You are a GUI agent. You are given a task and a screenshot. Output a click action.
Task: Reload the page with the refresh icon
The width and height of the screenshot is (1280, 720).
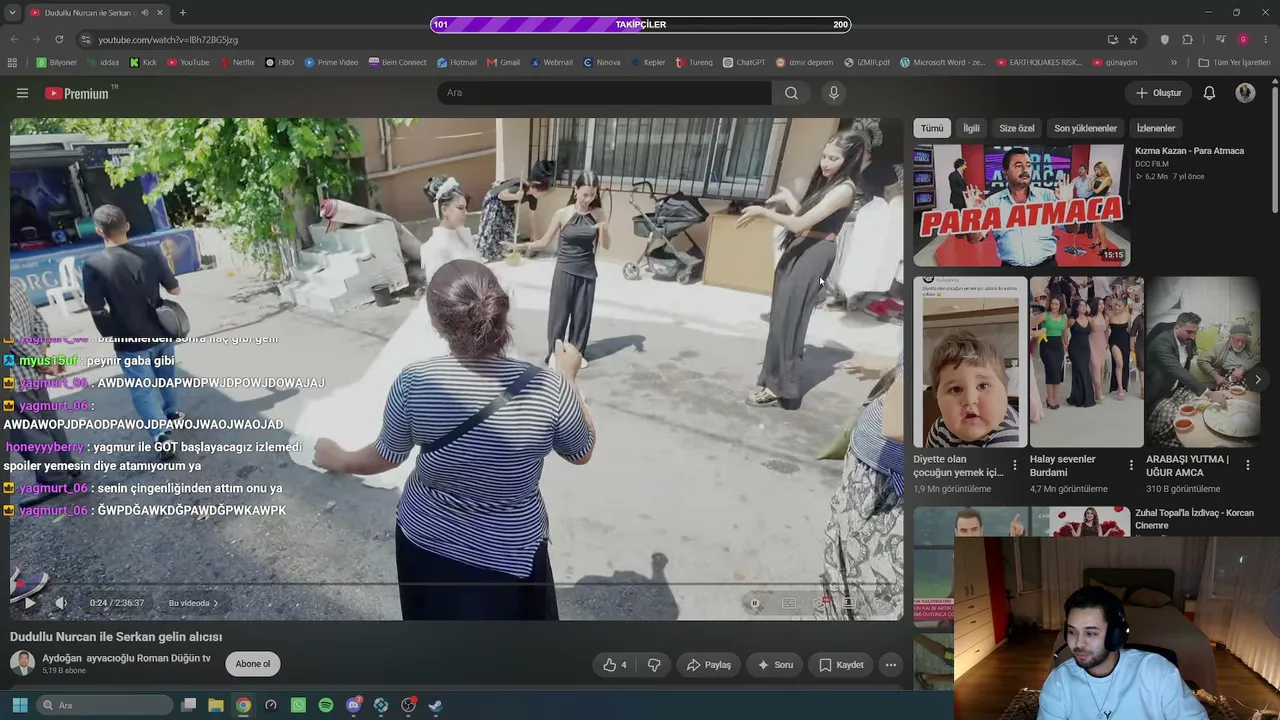tap(59, 40)
